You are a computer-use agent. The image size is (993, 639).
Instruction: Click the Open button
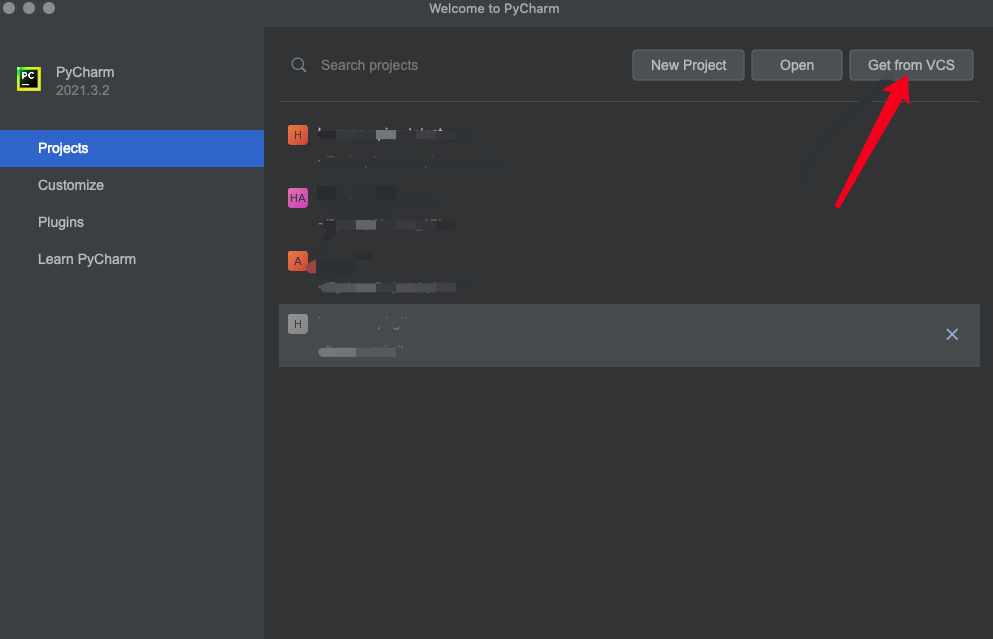click(x=796, y=64)
